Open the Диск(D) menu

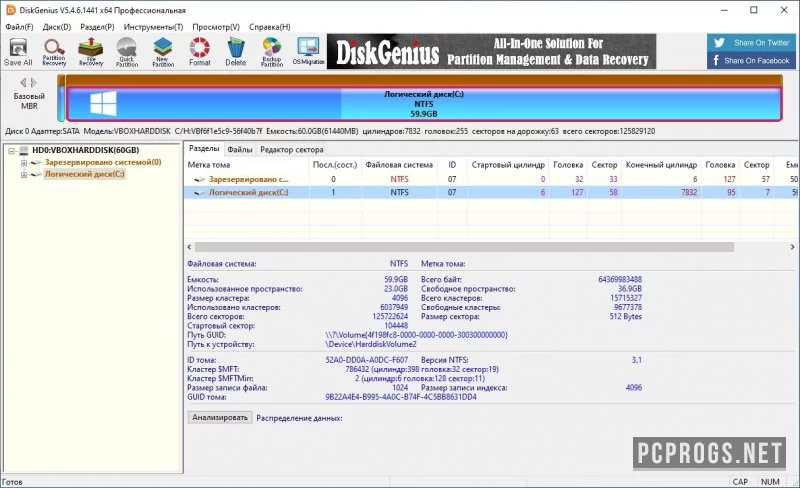(57, 27)
